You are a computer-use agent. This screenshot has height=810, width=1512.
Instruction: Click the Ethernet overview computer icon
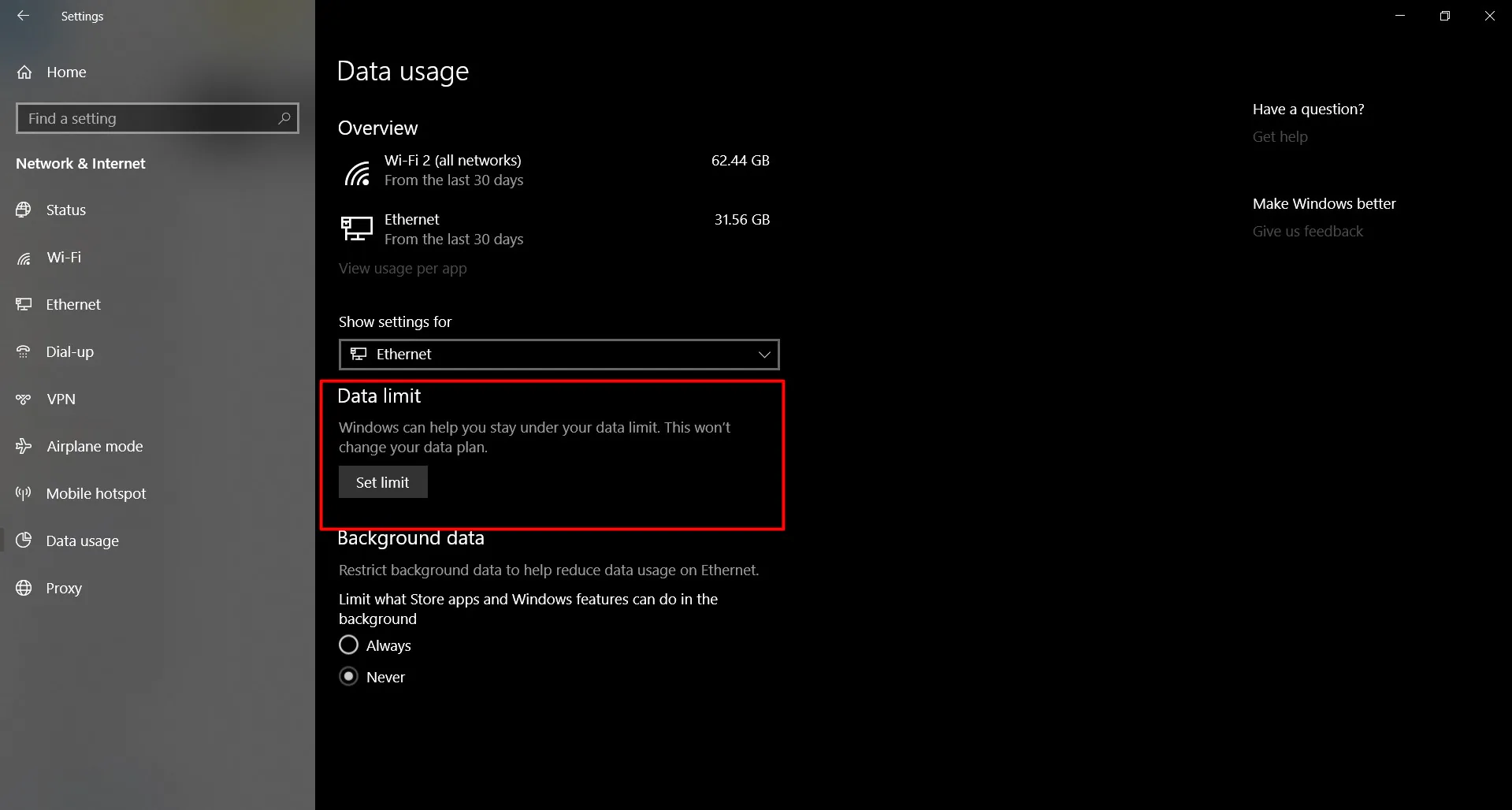[356, 229]
